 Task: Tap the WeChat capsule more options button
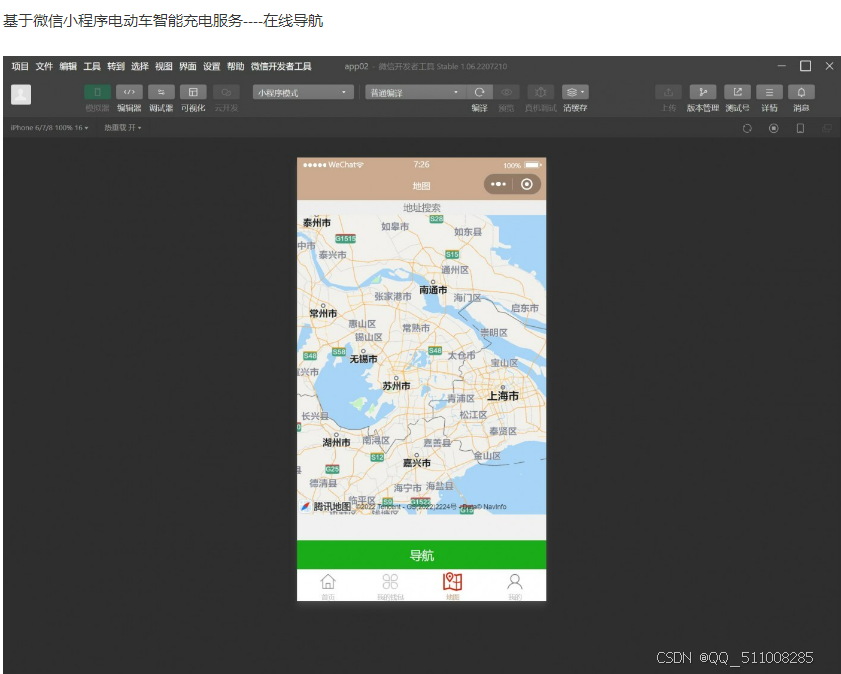click(x=500, y=184)
